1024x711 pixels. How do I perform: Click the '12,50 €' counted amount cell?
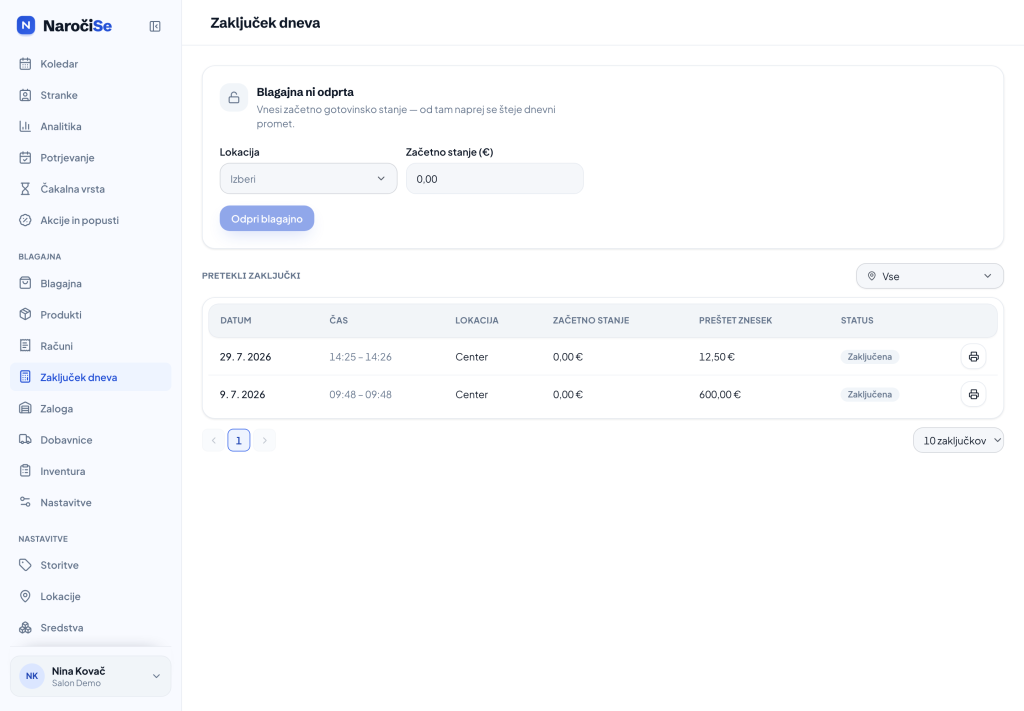pyautogui.click(x=716, y=357)
